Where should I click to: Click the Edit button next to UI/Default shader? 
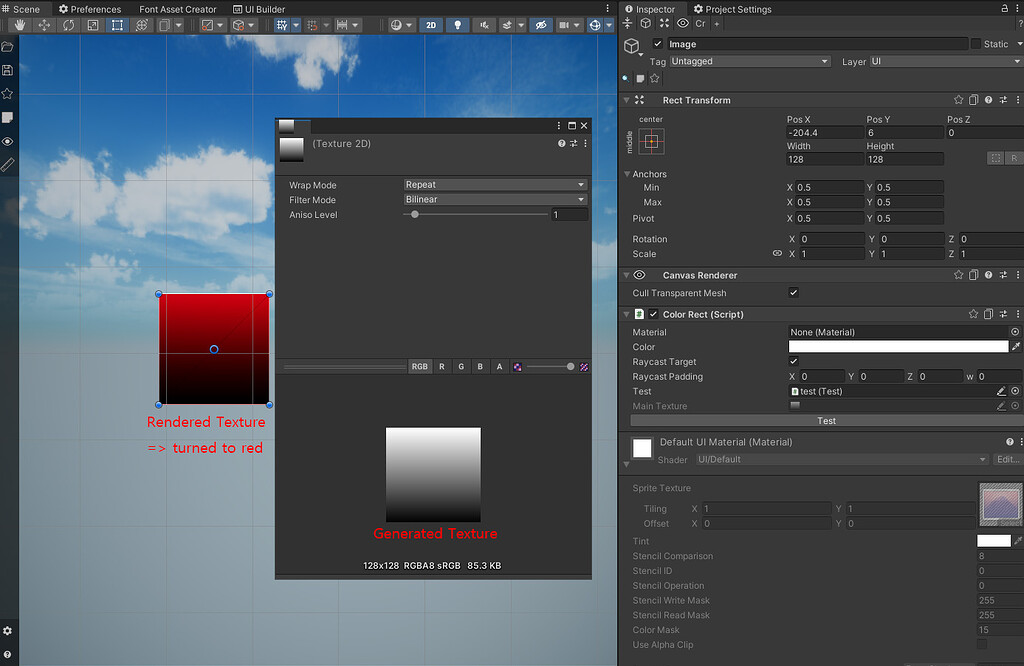(x=1006, y=459)
